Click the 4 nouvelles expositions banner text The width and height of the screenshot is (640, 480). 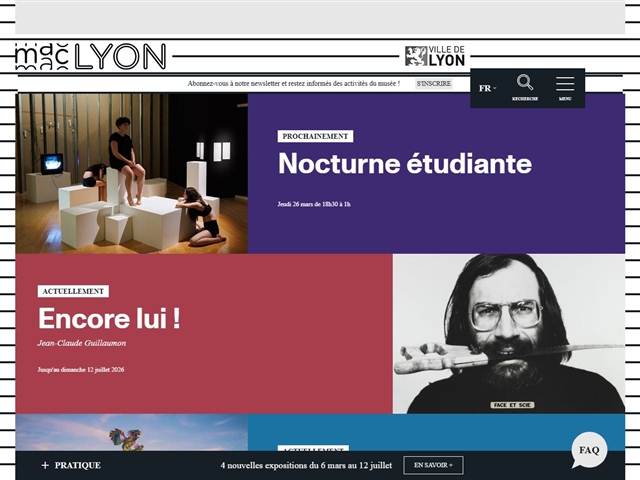(306, 465)
